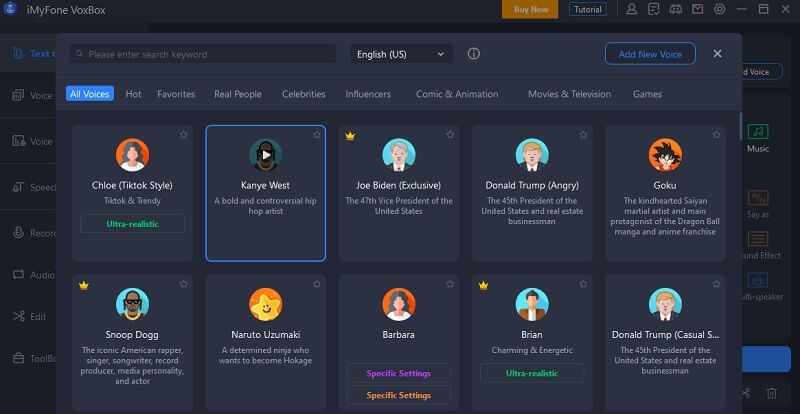Image resolution: width=800 pixels, height=414 pixels.
Task: Switch to the Influencers tab
Action: coord(368,94)
